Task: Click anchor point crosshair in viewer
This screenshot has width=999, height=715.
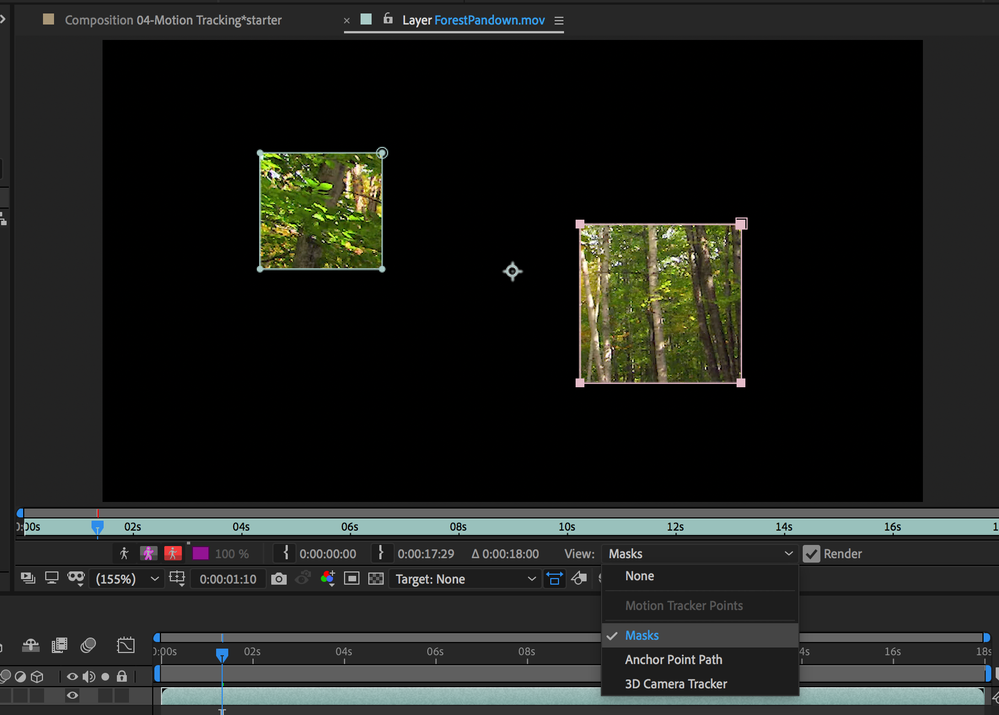Action: point(512,271)
